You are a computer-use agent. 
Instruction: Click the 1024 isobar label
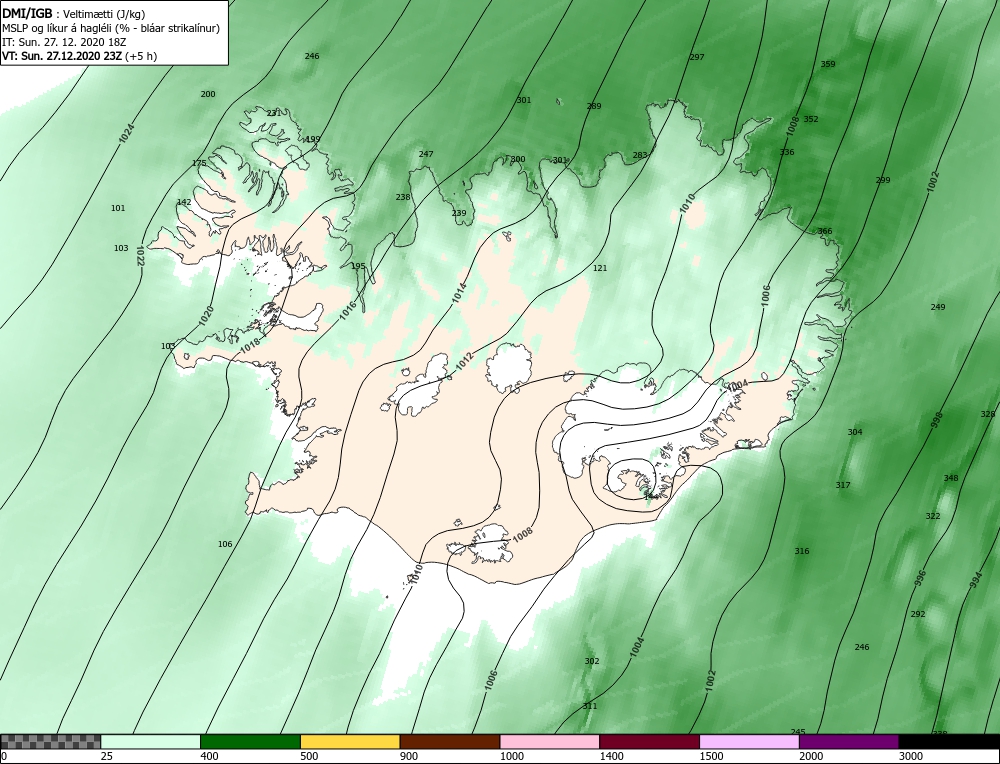[127, 133]
